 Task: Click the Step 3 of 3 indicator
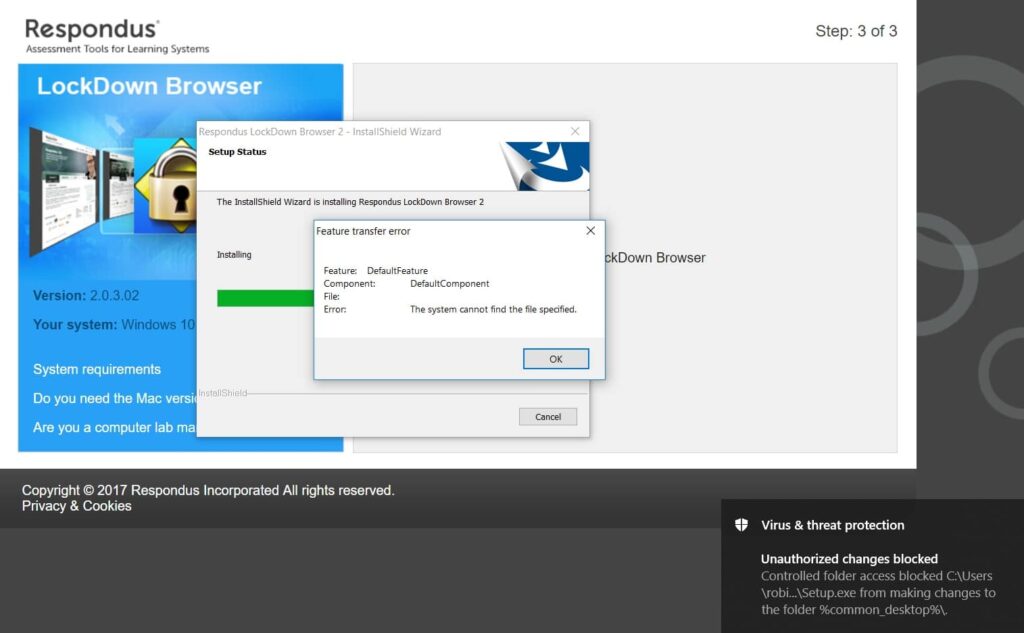856,31
